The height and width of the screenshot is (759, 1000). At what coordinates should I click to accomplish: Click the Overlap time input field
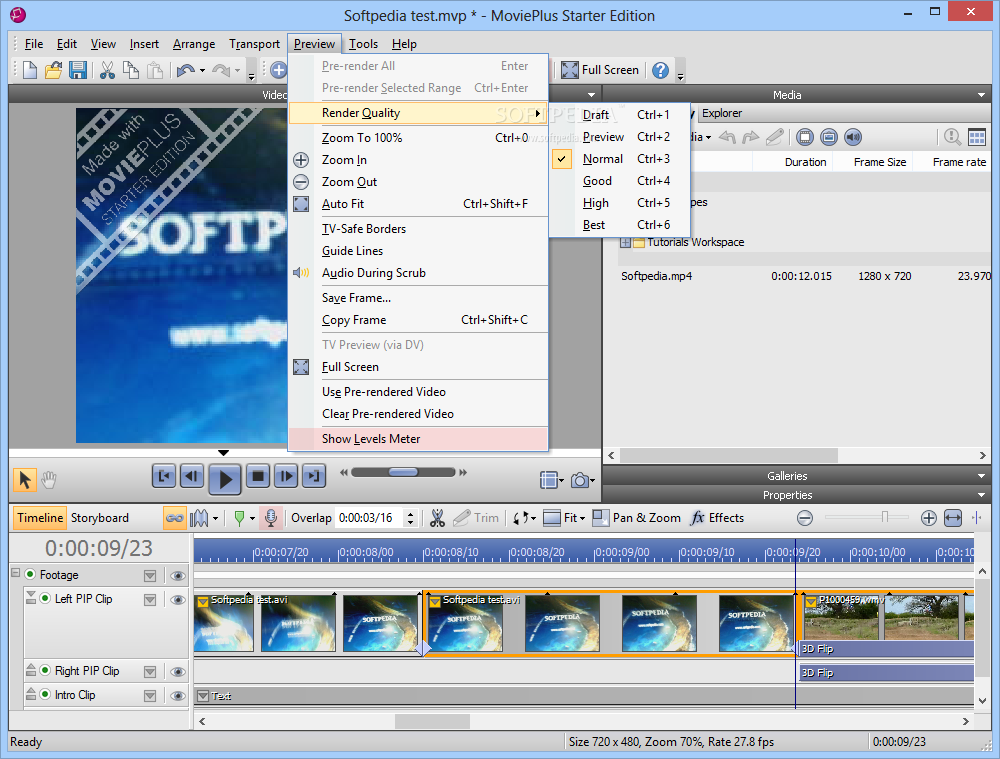click(371, 518)
